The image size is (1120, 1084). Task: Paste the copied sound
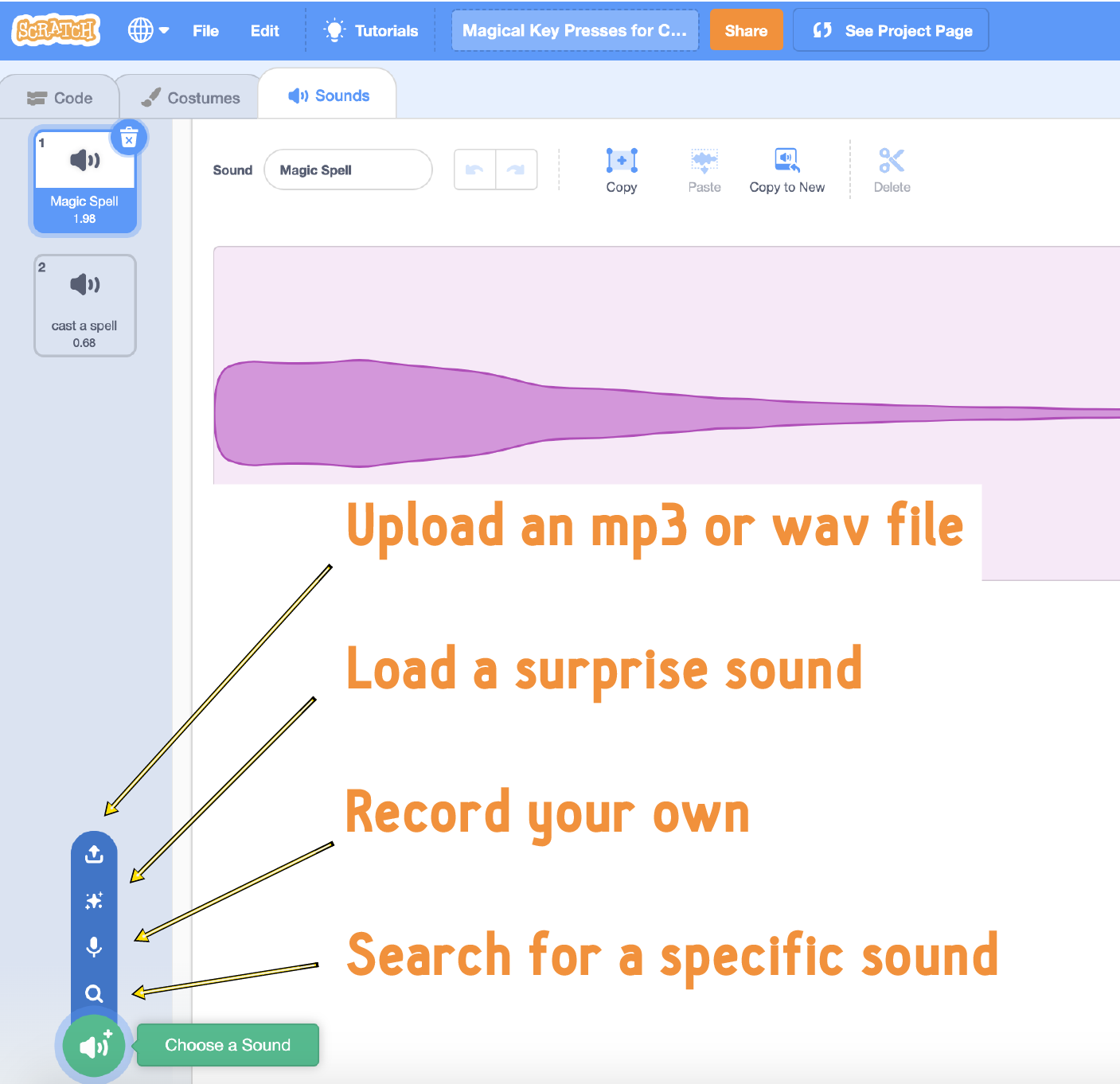704,169
